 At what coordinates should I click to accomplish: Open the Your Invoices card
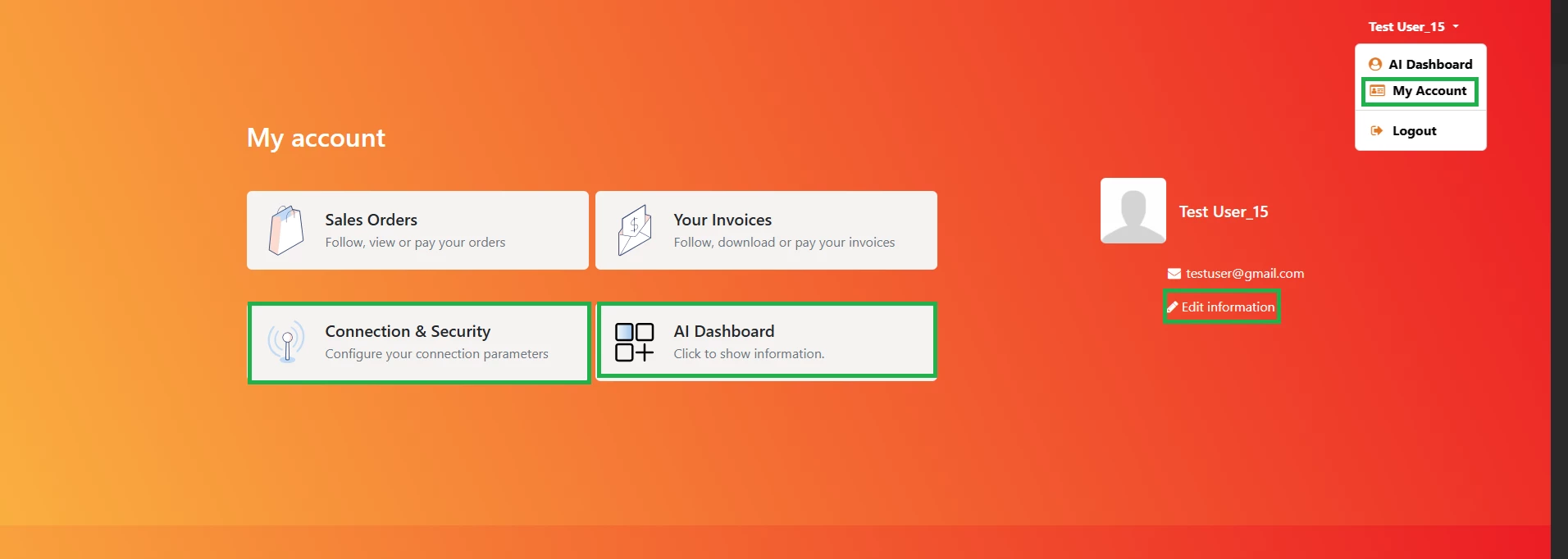point(766,230)
